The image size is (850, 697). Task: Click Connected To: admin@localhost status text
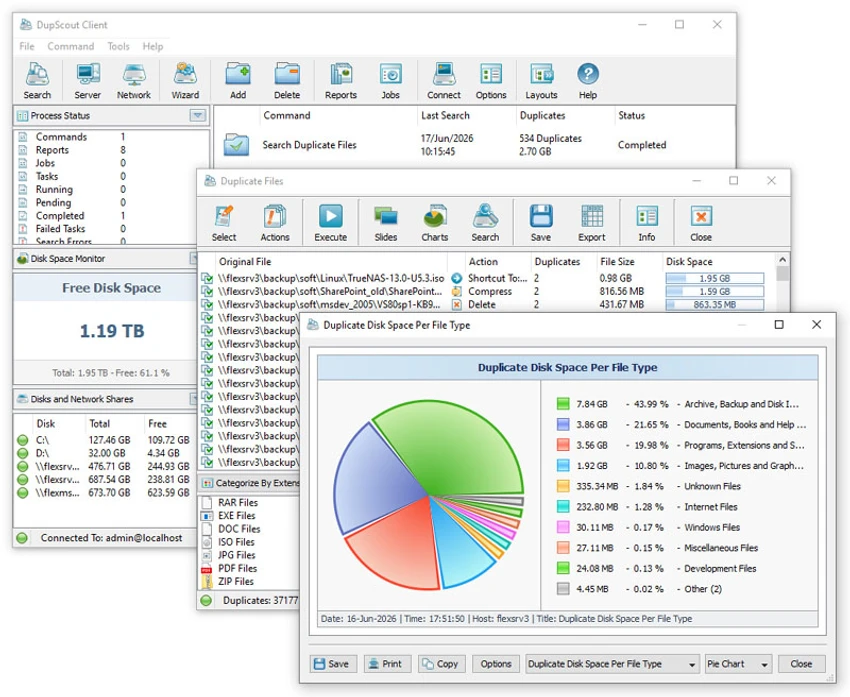(111, 538)
